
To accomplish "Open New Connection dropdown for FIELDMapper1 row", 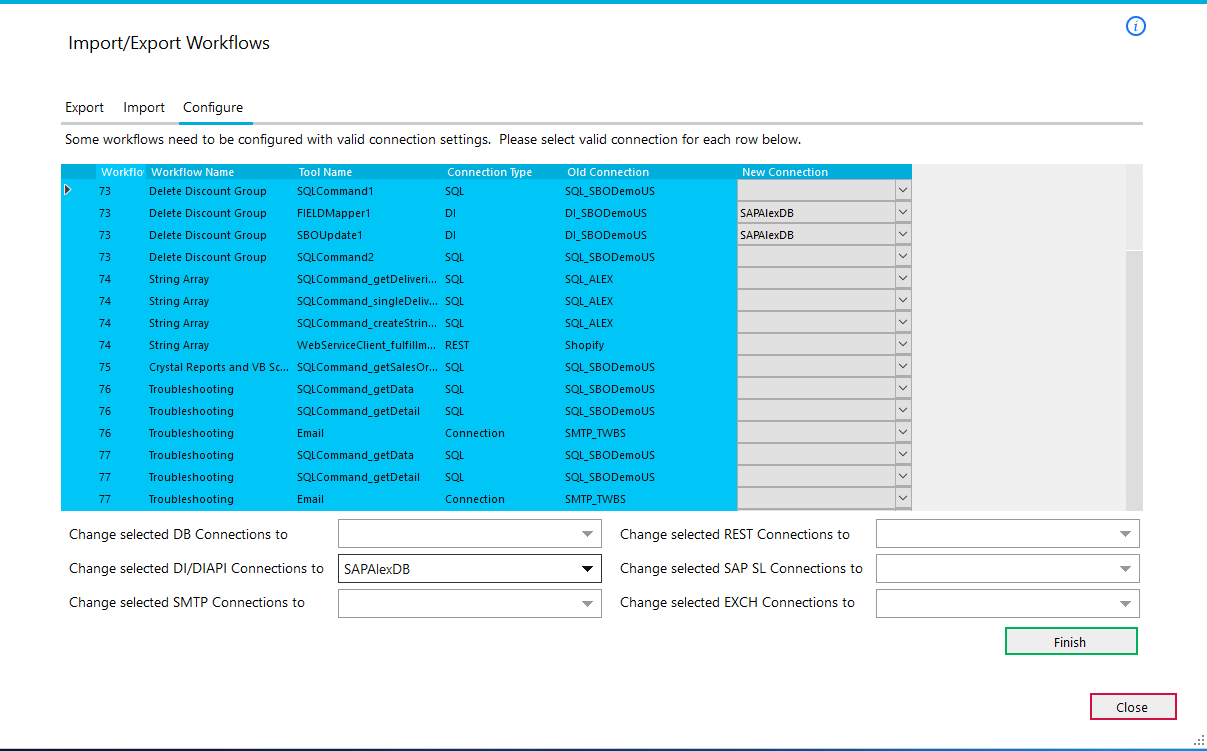I will [903, 212].
